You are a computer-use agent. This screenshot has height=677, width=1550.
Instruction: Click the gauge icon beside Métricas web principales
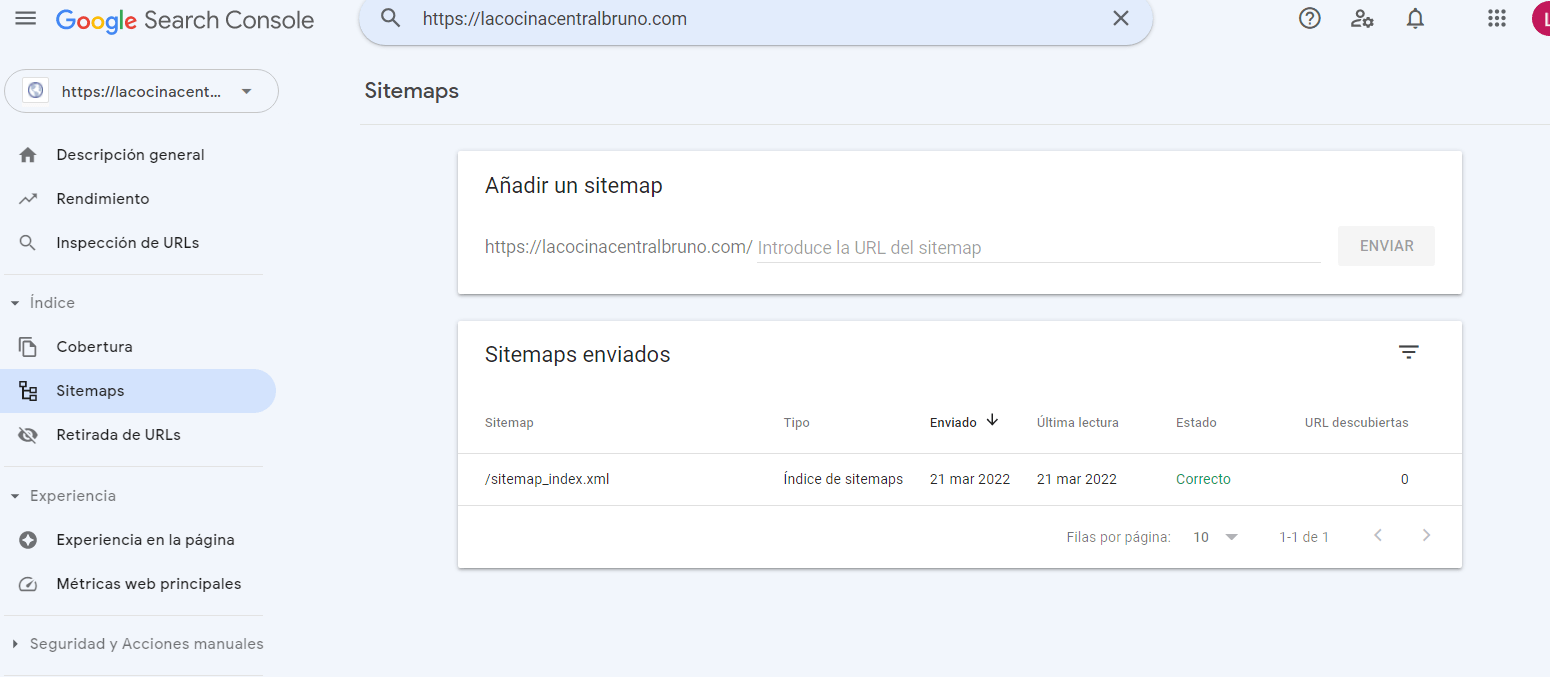(28, 584)
